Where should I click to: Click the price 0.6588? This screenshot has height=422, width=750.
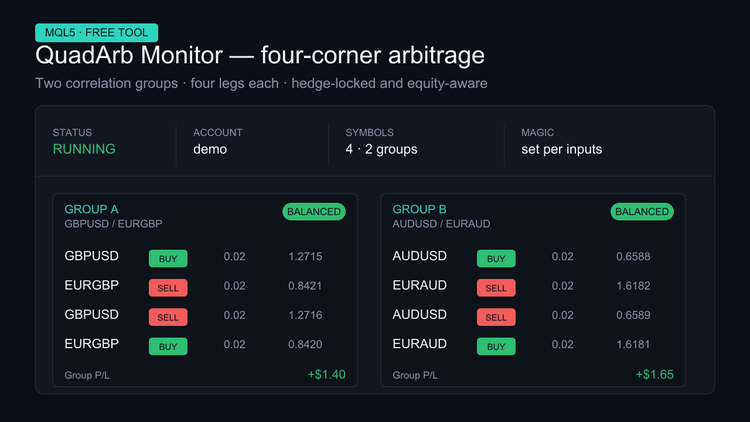tap(633, 256)
